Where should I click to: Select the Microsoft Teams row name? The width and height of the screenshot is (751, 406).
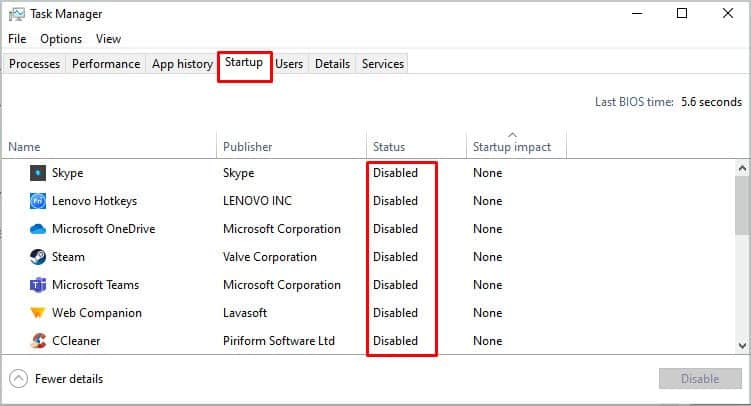(95, 285)
